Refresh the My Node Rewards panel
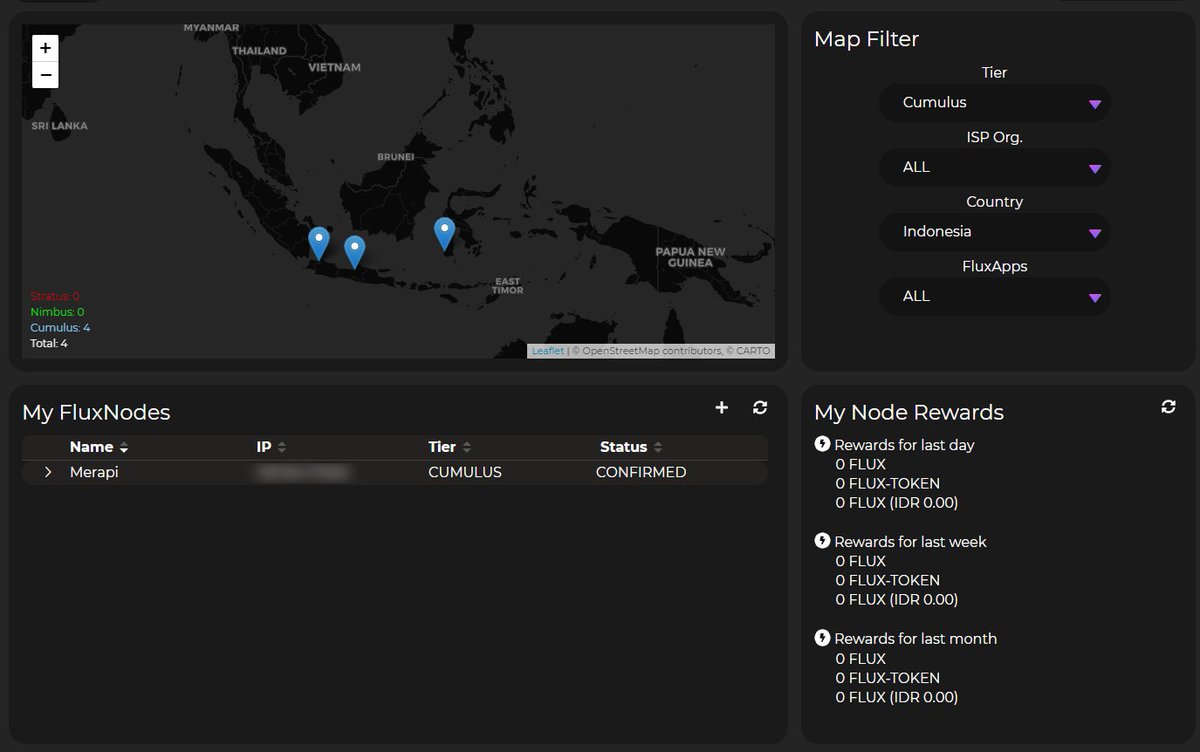This screenshot has height=752, width=1200. click(x=1168, y=407)
